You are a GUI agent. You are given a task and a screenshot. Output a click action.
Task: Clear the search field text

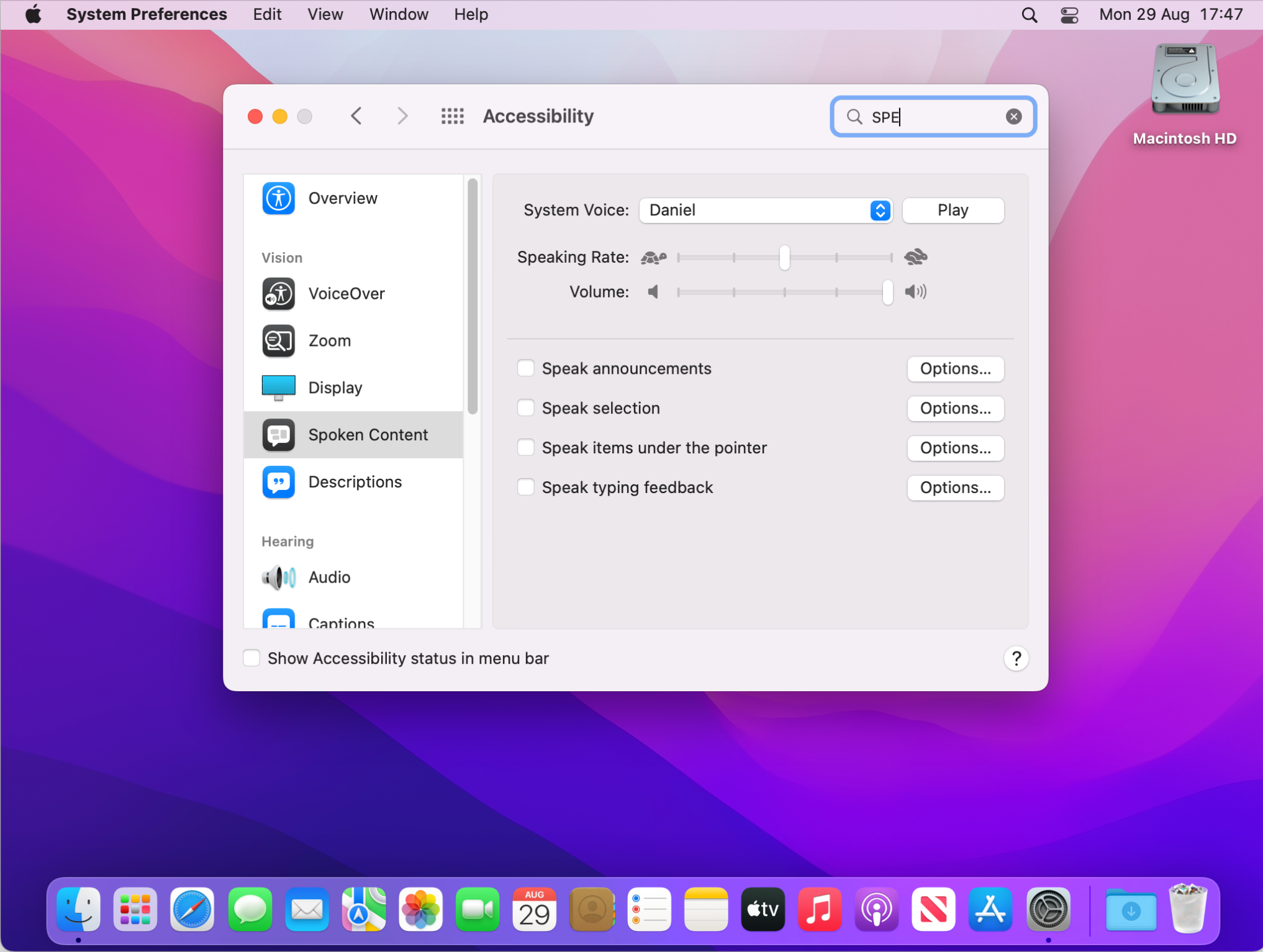[x=1013, y=117]
